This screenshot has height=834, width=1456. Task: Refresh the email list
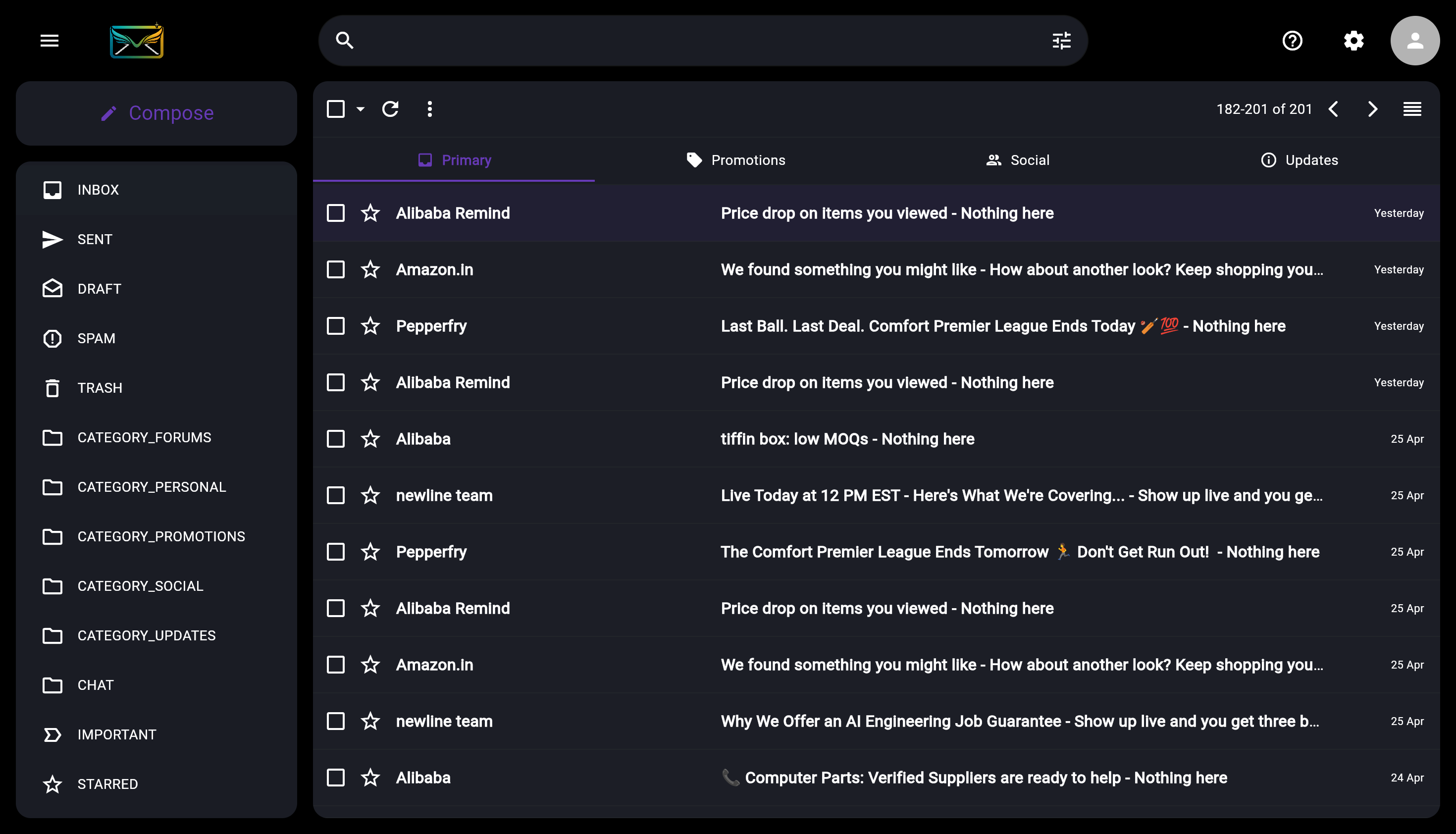click(391, 109)
